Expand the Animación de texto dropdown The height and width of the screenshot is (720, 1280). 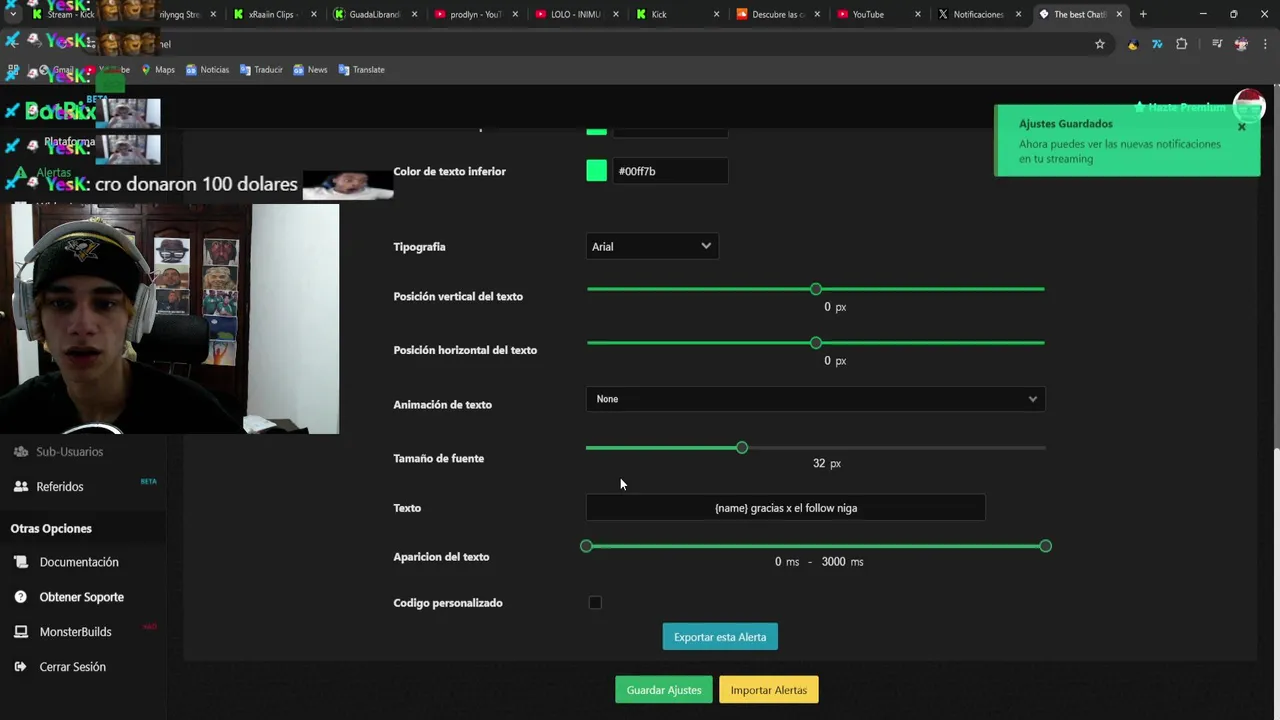[816, 399]
